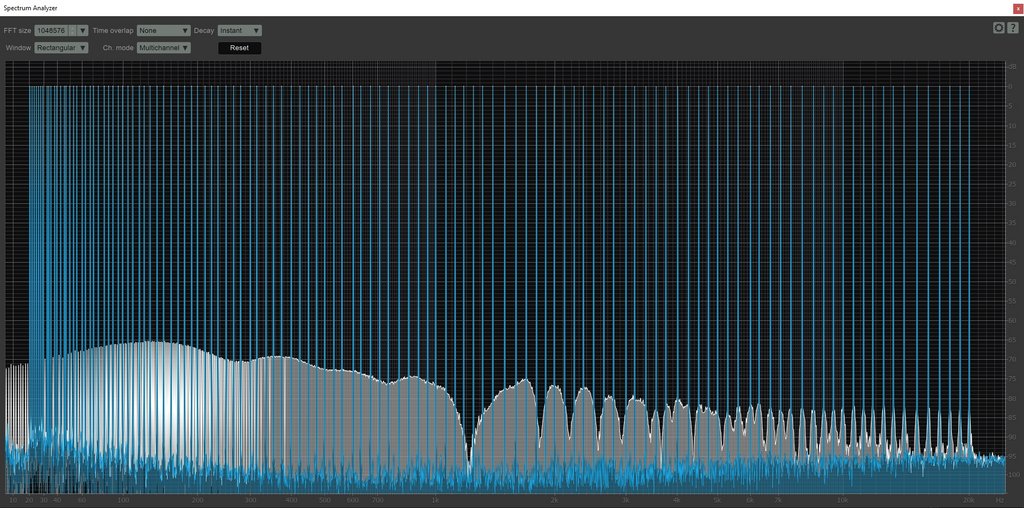Click the Window label

tap(18, 48)
